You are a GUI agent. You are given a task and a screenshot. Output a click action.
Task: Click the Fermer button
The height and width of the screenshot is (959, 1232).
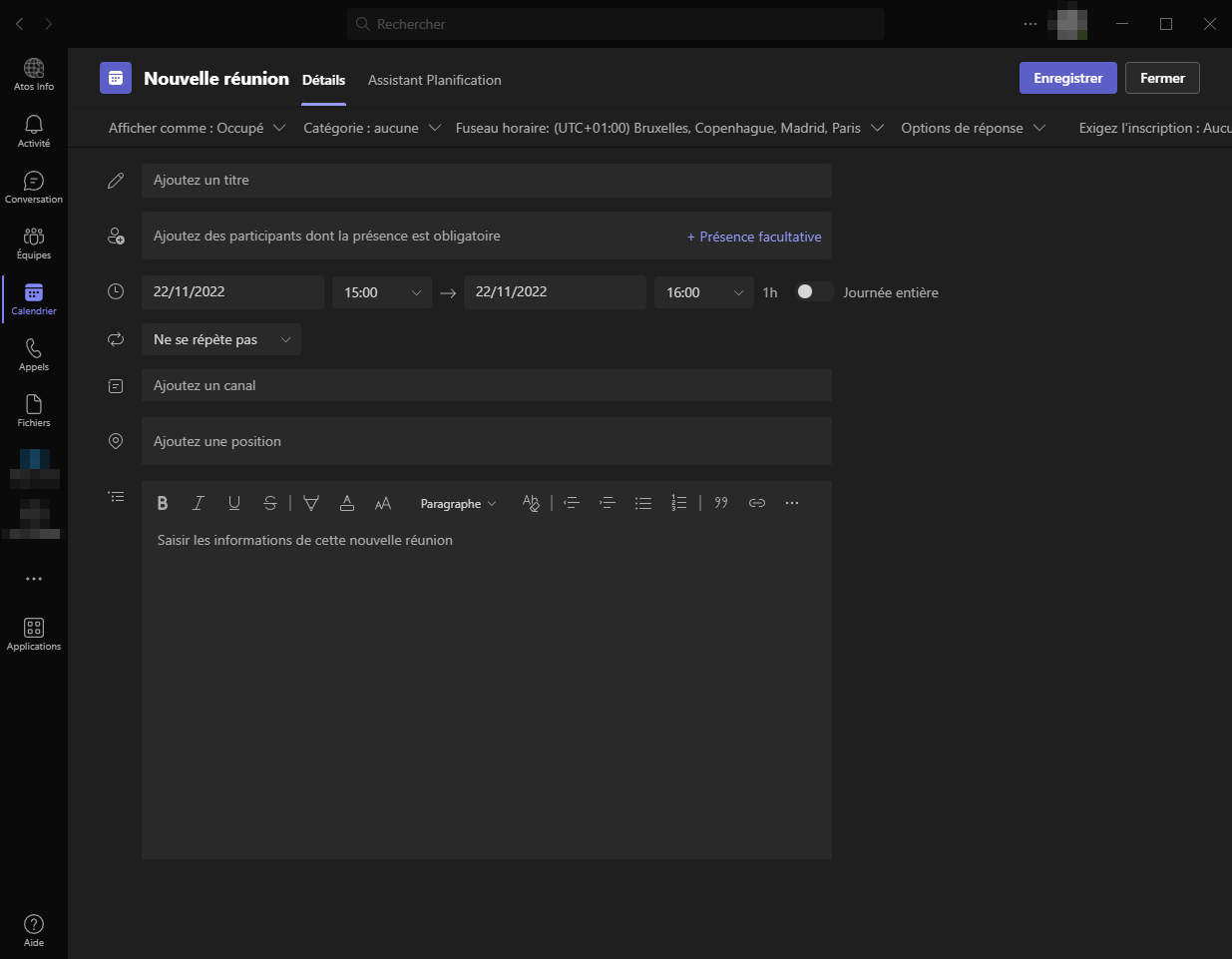click(1163, 78)
